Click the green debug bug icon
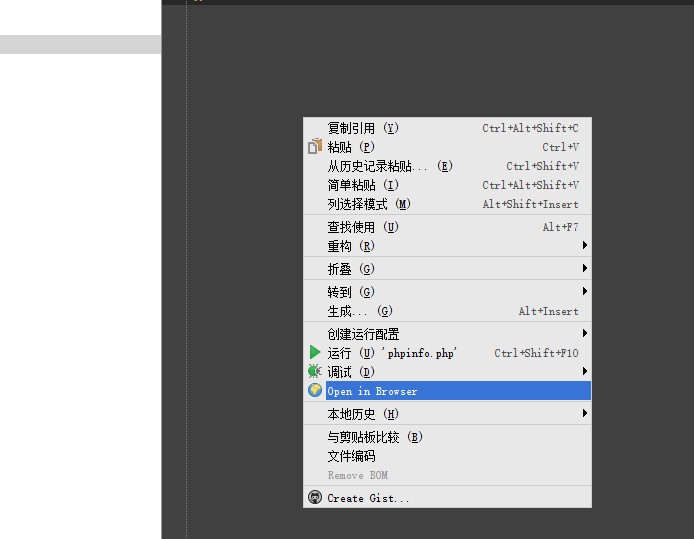Screen dimensions: 694x539 pos(315,371)
